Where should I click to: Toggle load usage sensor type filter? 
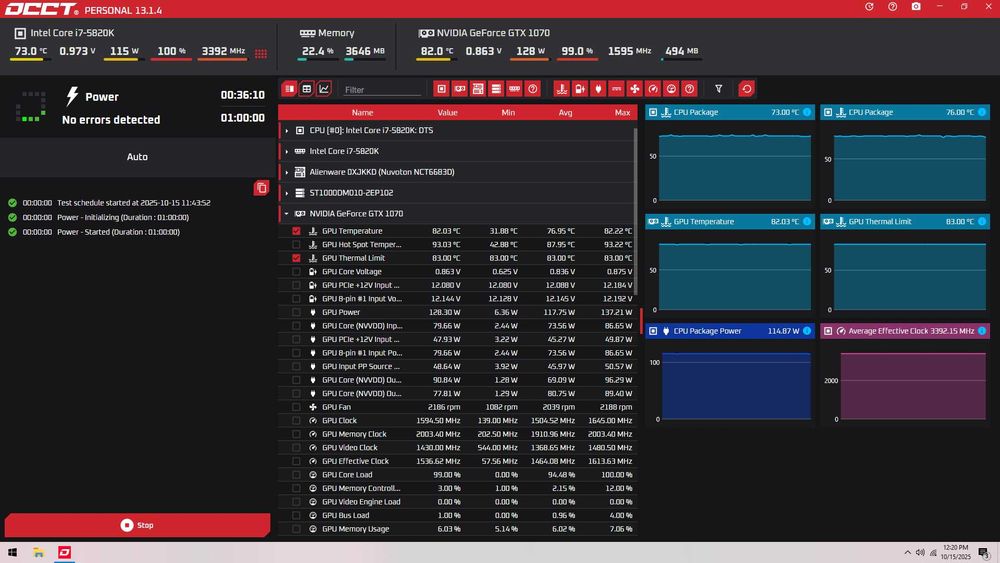tap(671, 89)
